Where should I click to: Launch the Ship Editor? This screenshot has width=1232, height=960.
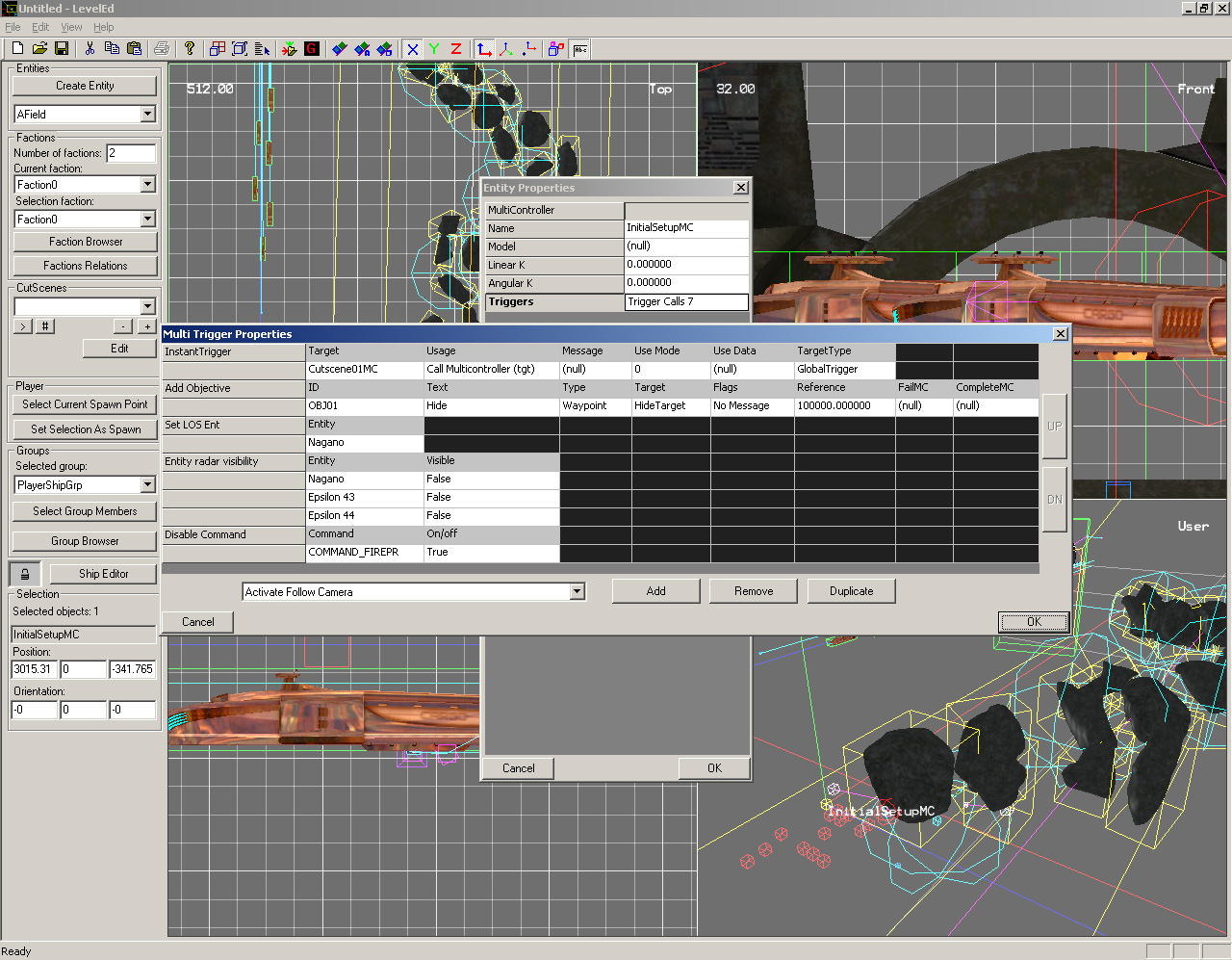103,574
